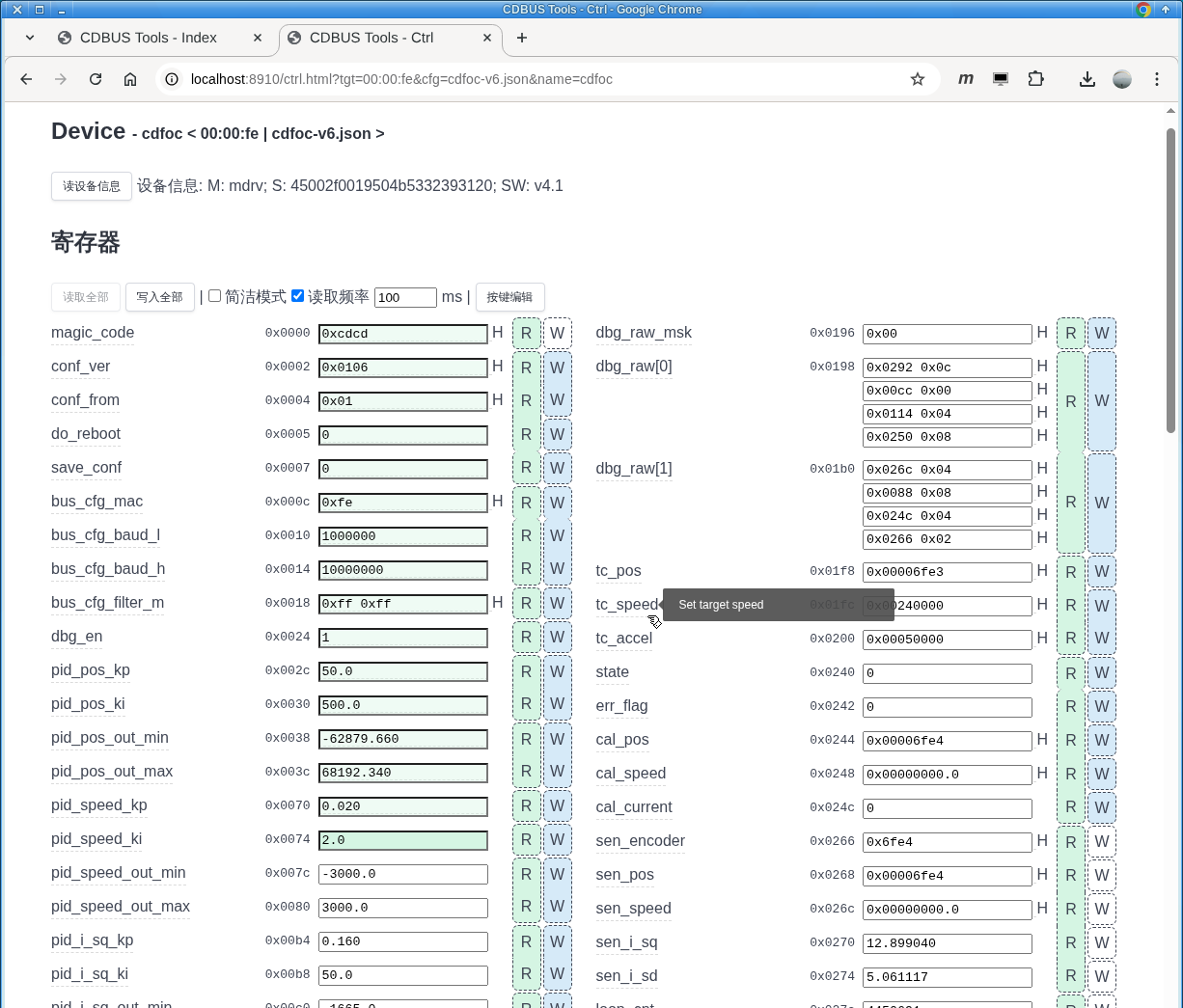Uncheck the 读取频率 checkbox
This screenshot has height=1008, width=1183.
coord(298,296)
